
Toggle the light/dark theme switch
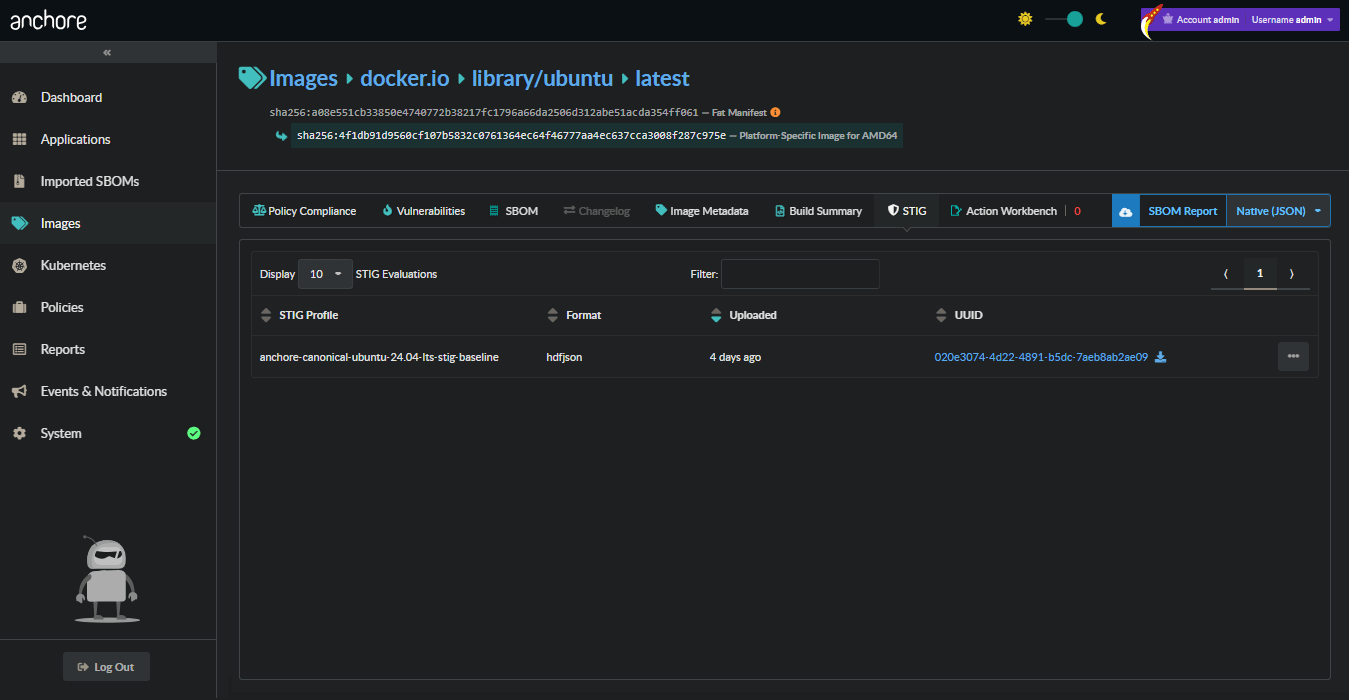(x=1064, y=19)
